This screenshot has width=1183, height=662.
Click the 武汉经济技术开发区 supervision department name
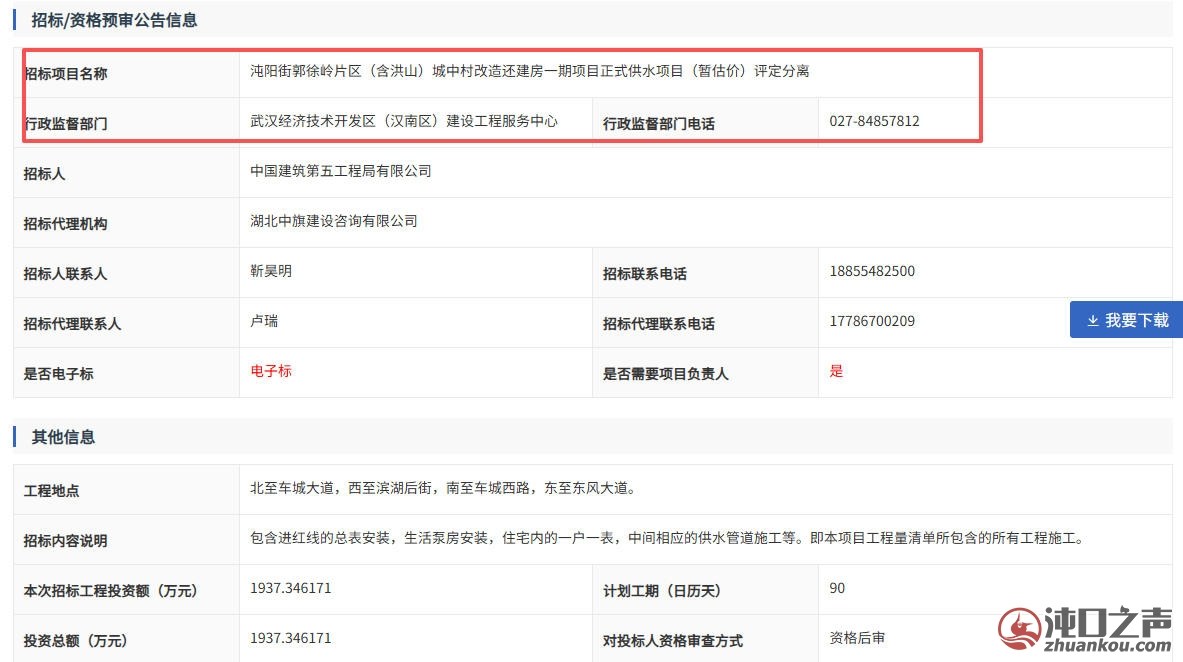coord(404,121)
